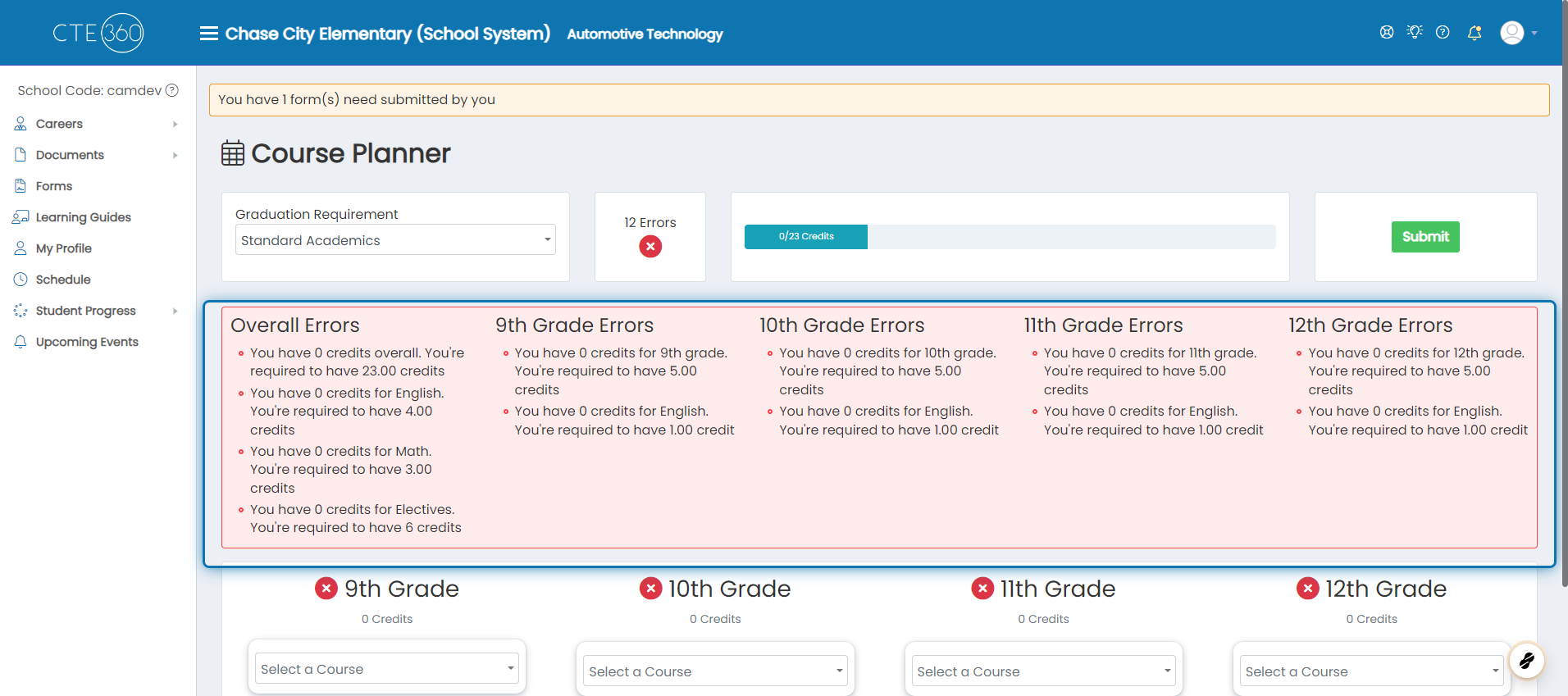Click the 12th Grade red error icon
The image size is (1568, 696).
1307,589
